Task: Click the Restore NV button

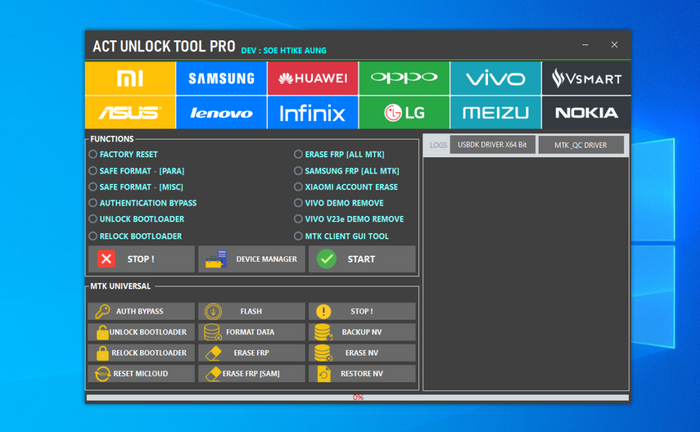Action: [362, 374]
